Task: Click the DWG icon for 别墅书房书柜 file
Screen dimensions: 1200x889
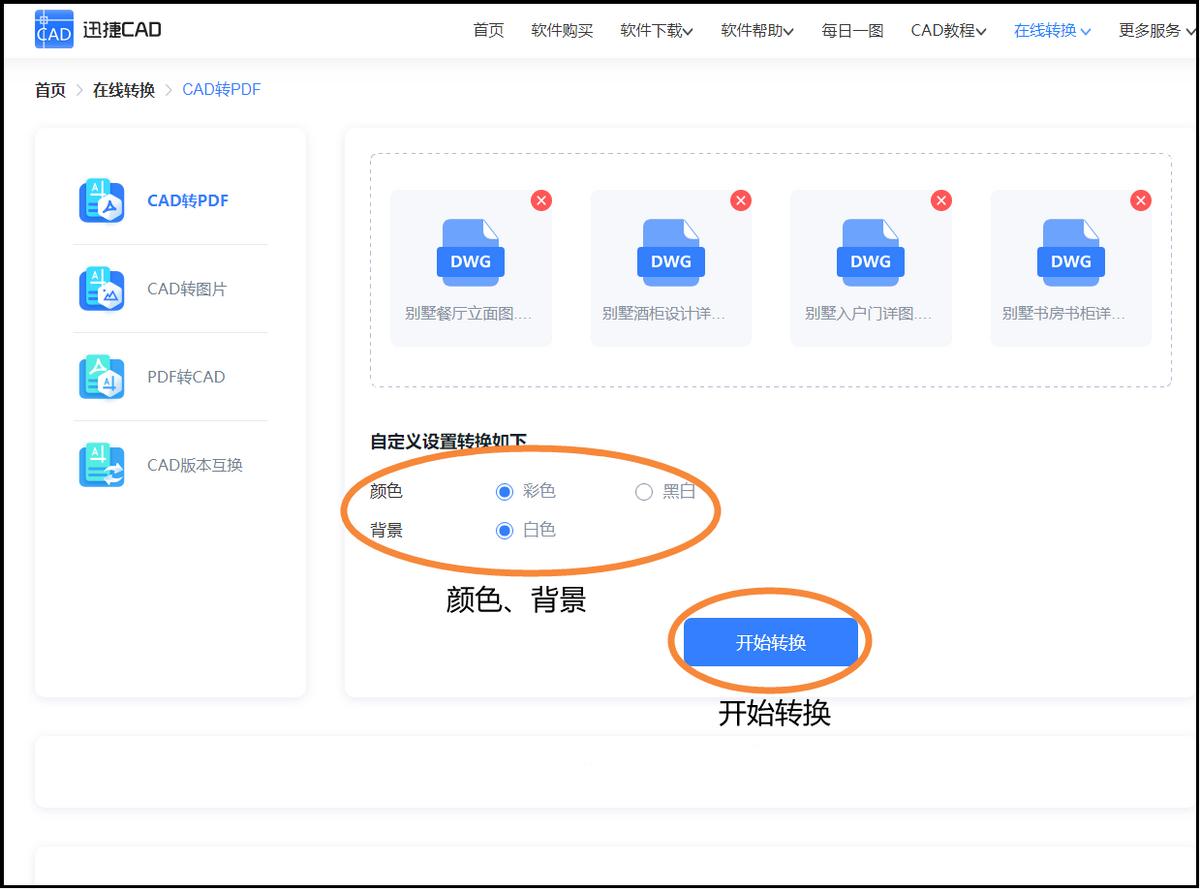Action: pos(1070,252)
